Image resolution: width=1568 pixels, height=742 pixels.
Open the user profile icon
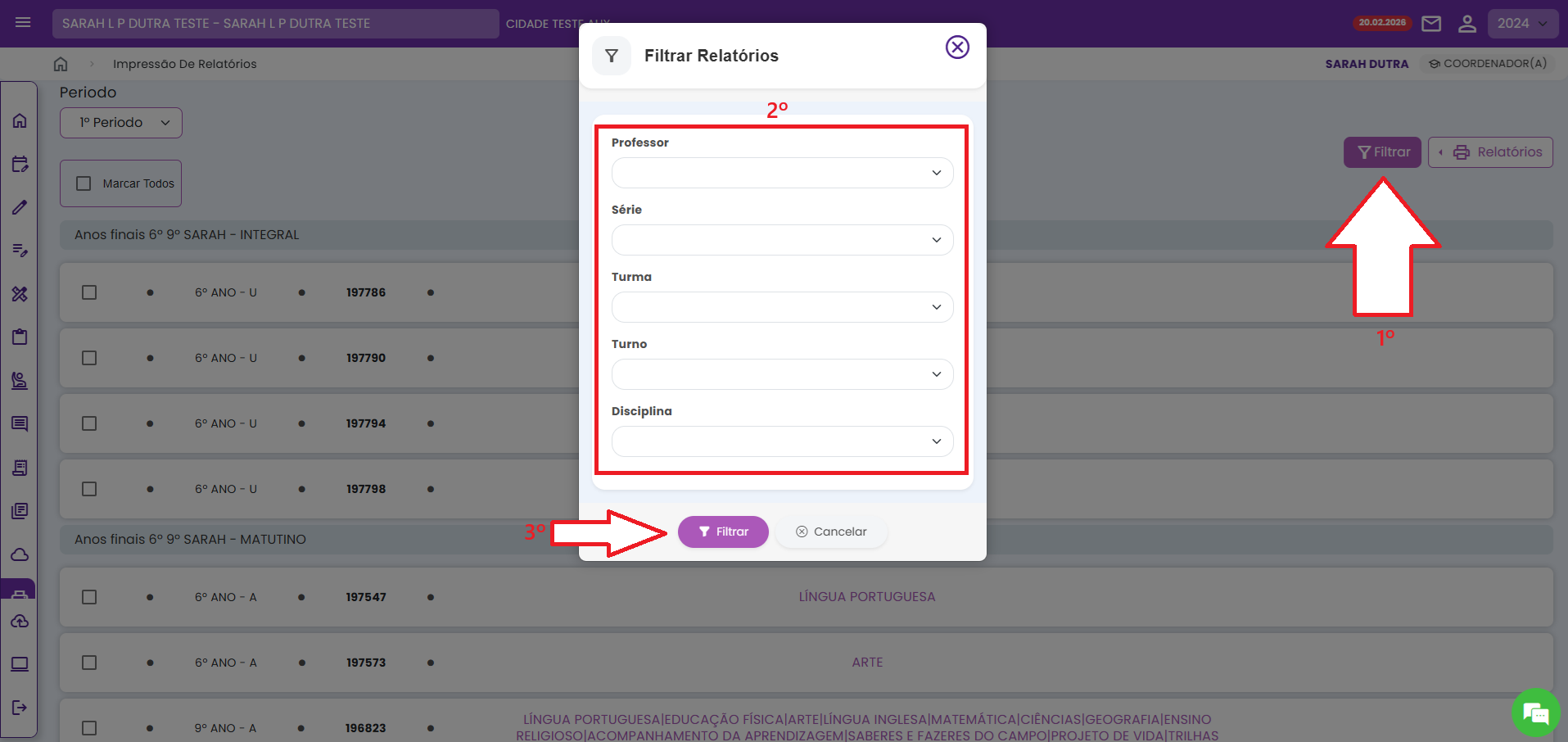[1466, 24]
